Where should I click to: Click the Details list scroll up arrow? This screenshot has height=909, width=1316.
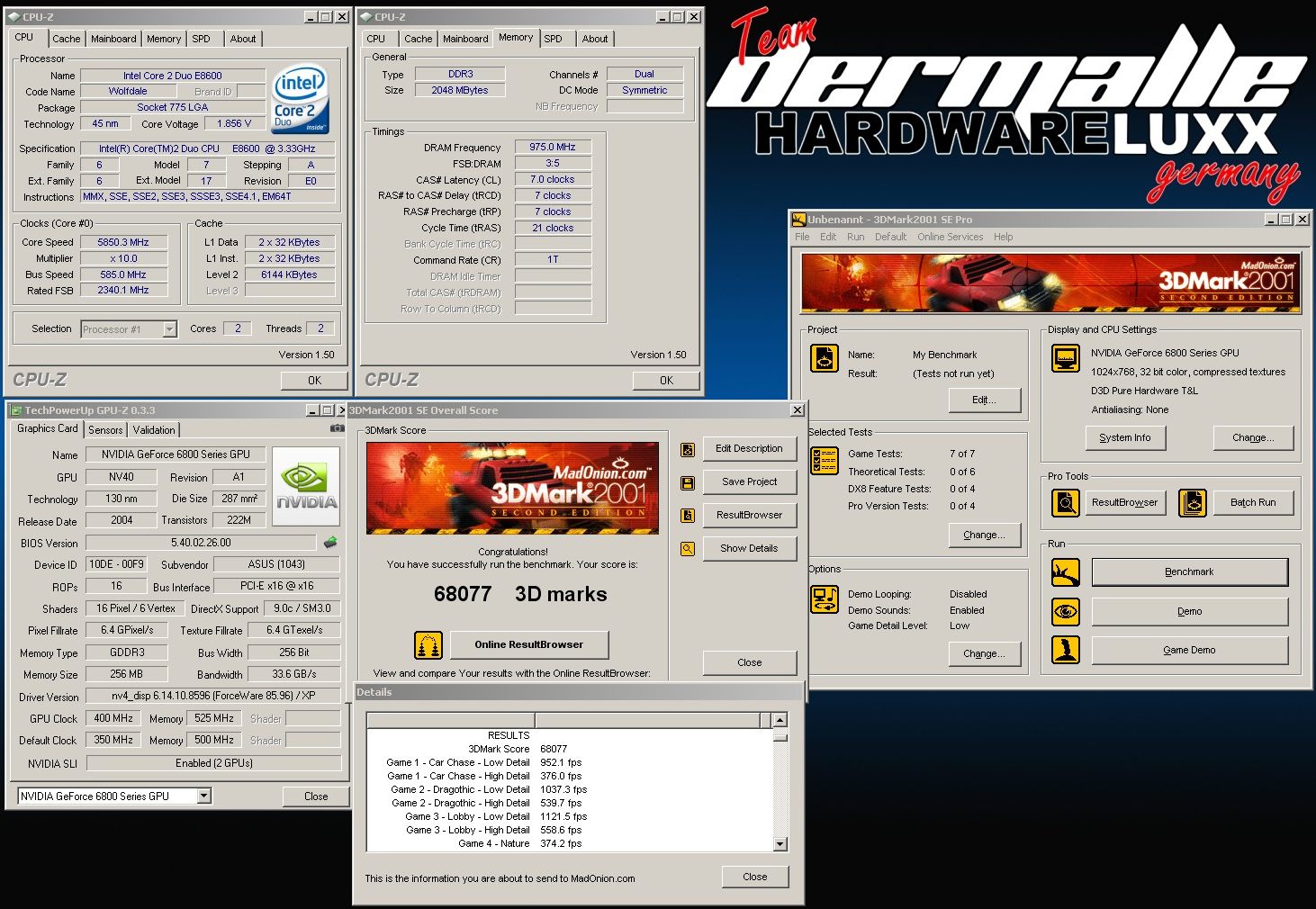tap(780, 720)
